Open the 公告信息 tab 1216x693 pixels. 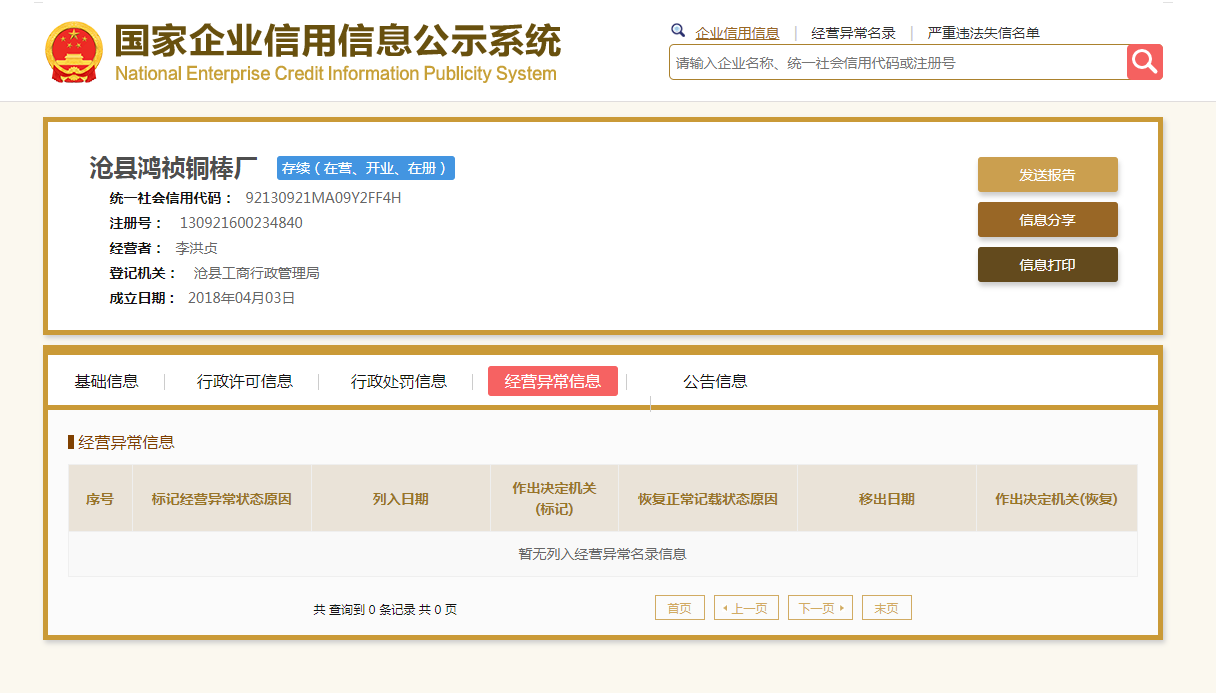point(715,381)
